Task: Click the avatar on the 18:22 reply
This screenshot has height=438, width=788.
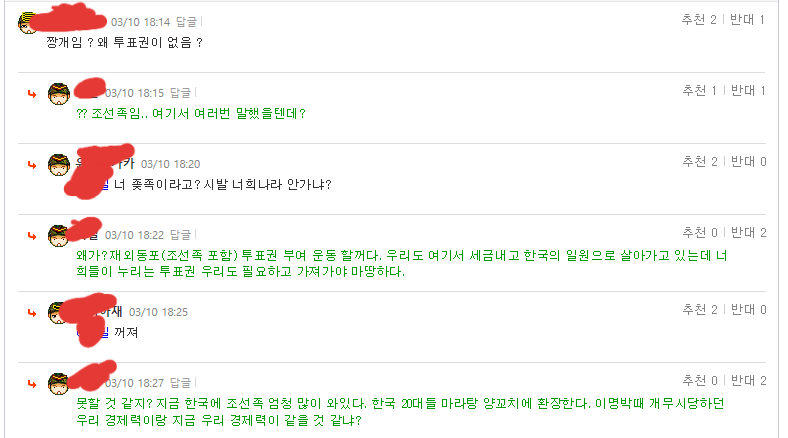Action: (58, 234)
